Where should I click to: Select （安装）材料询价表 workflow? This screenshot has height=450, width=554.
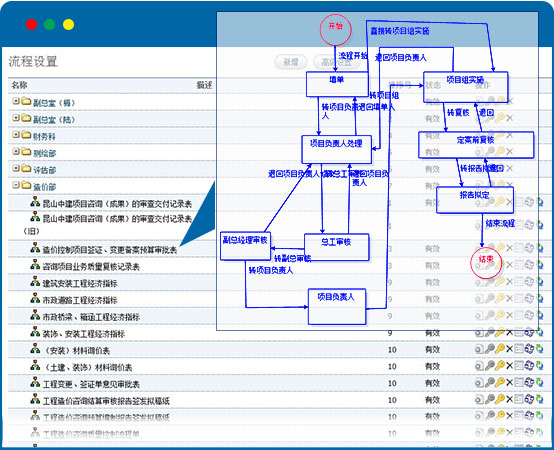76,351
